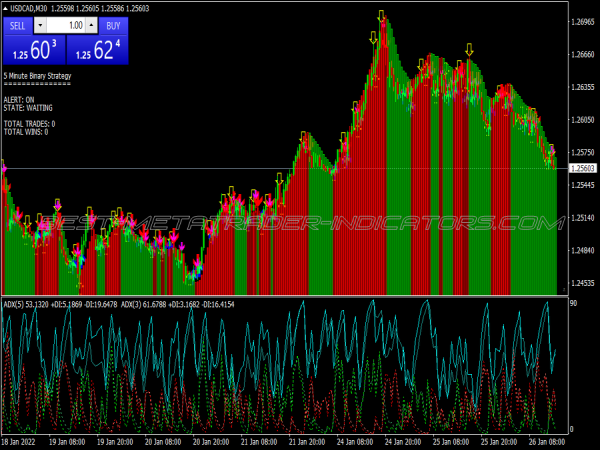
Task: Click the 19 Jan 08:00 time label
Action: (67, 442)
